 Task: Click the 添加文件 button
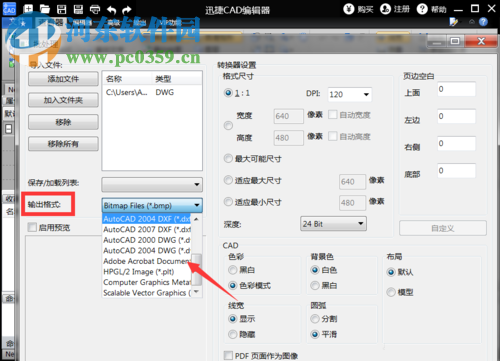63,79
